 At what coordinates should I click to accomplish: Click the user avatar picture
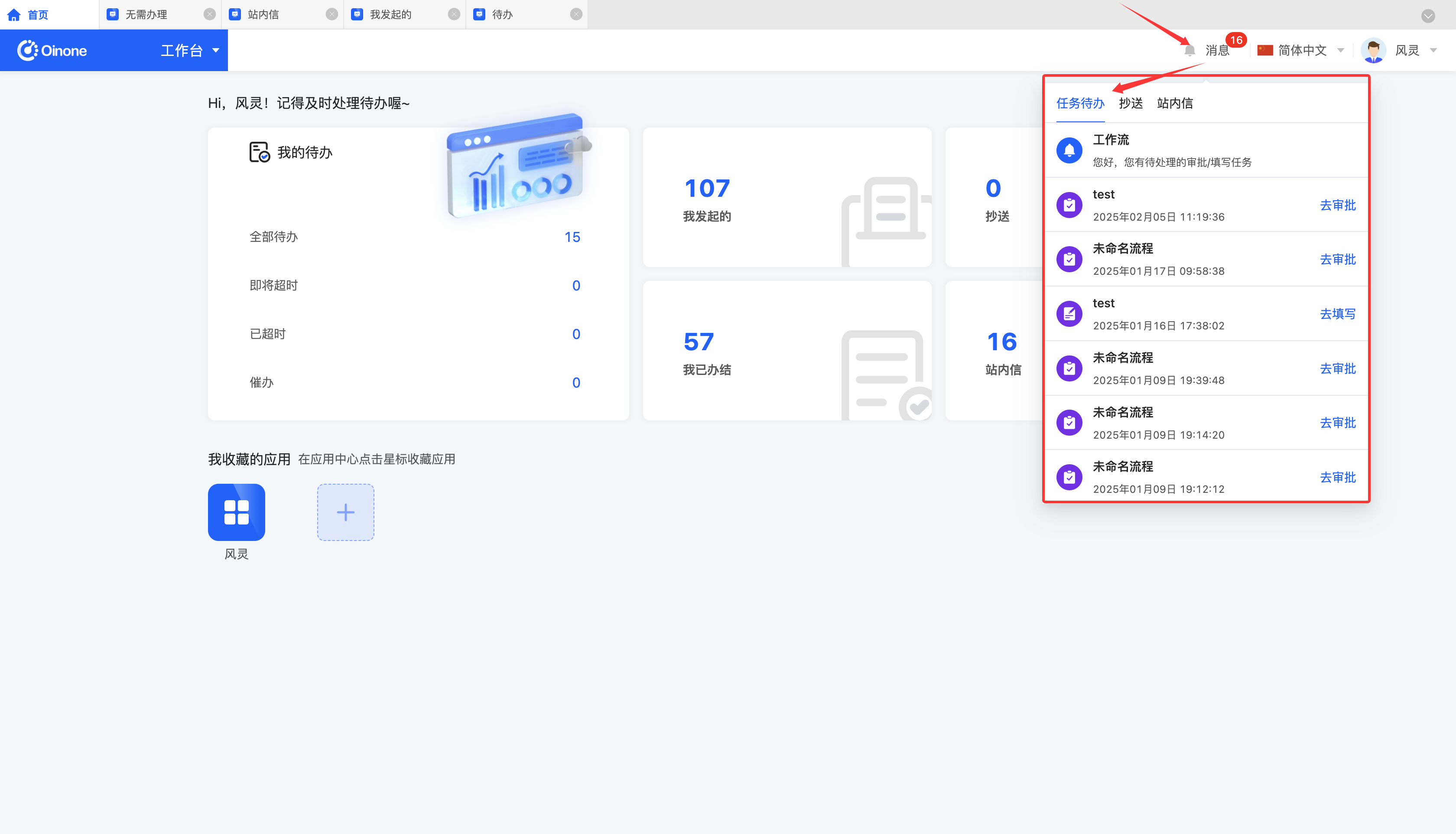(x=1373, y=50)
